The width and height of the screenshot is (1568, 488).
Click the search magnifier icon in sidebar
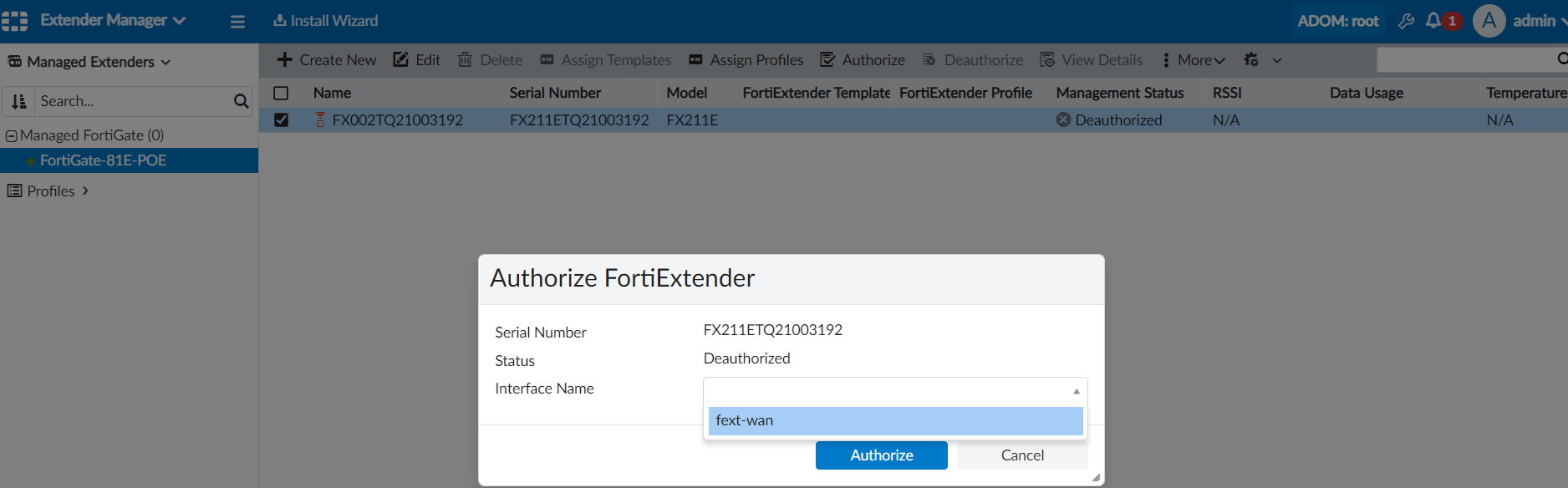pyautogui.click(x=241, y=101)
